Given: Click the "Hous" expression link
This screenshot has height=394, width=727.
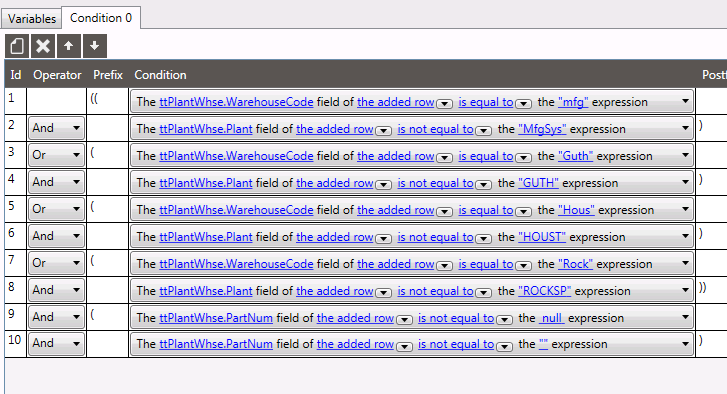Looking at the screenshot, I should 576,210.
